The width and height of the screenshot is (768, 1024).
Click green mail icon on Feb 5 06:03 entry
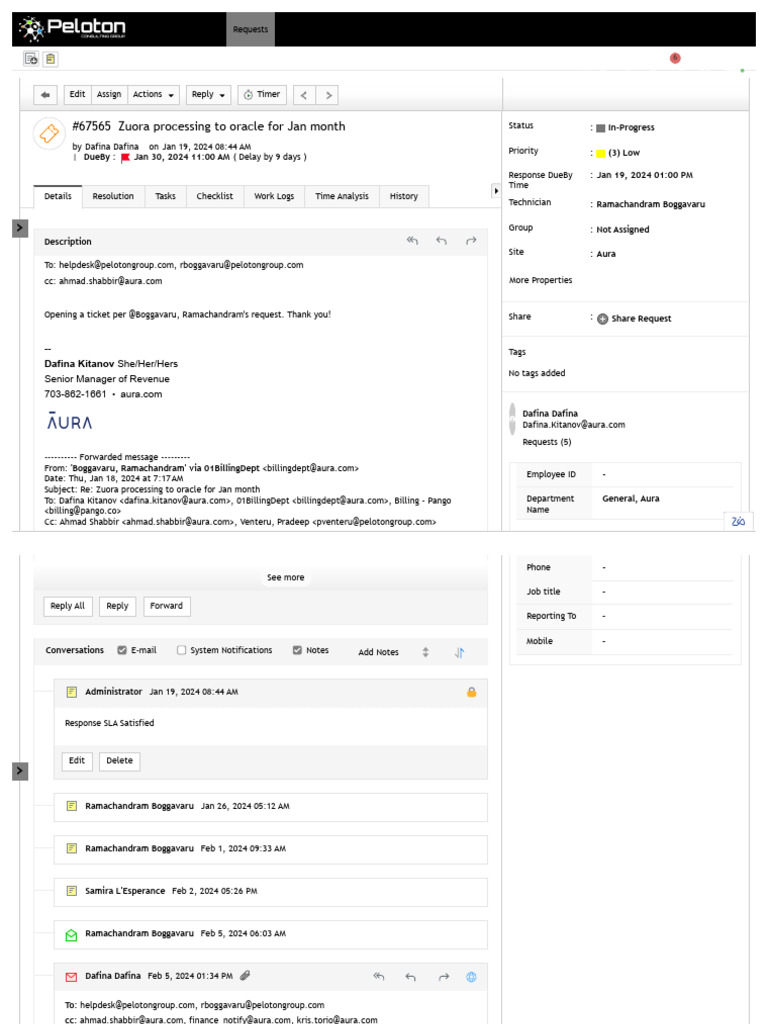[72, 935]
